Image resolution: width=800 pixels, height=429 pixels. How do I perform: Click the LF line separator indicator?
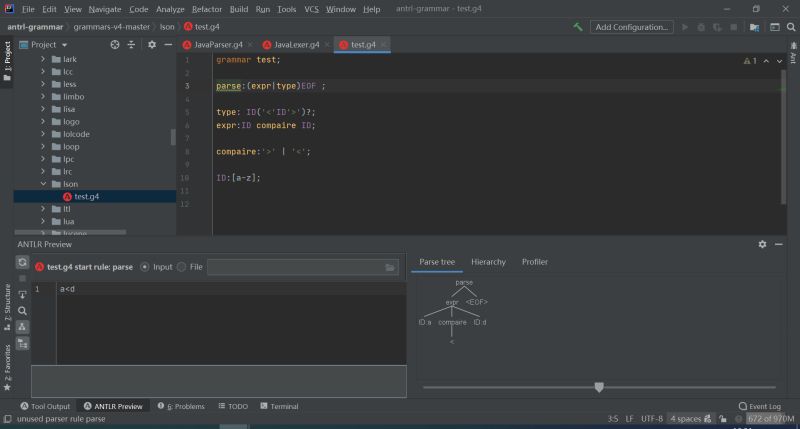tap(629, 419)
